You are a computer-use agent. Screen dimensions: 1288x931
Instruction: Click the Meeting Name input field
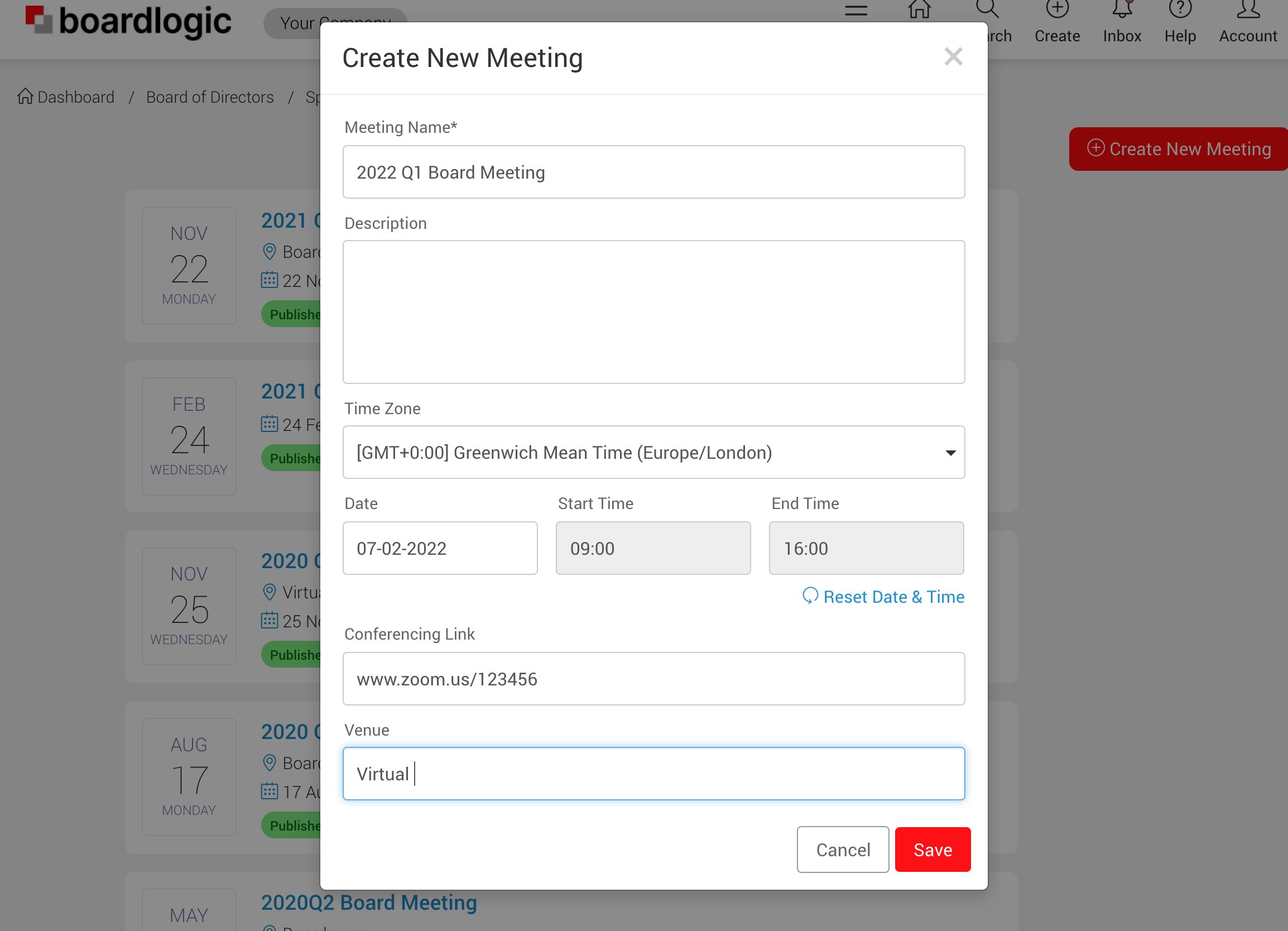pyautogui.click(x=653, y=172)
